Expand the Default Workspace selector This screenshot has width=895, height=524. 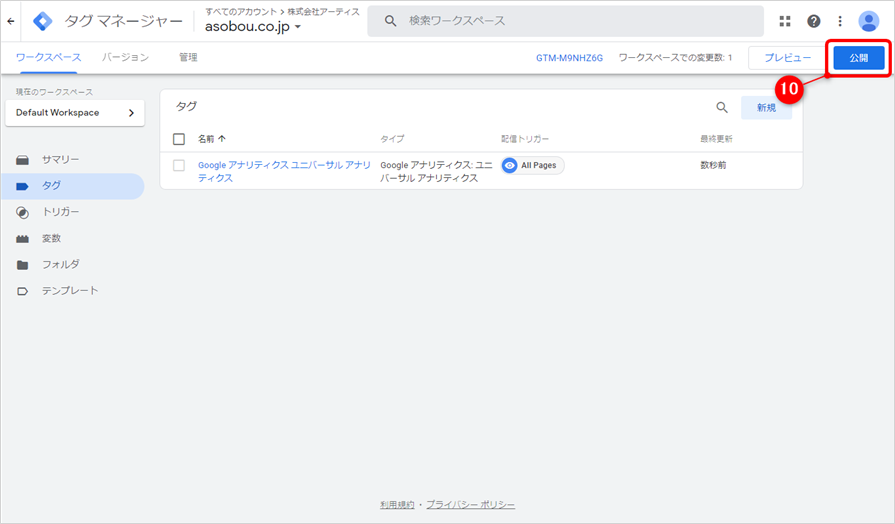(x=75, y=112)
